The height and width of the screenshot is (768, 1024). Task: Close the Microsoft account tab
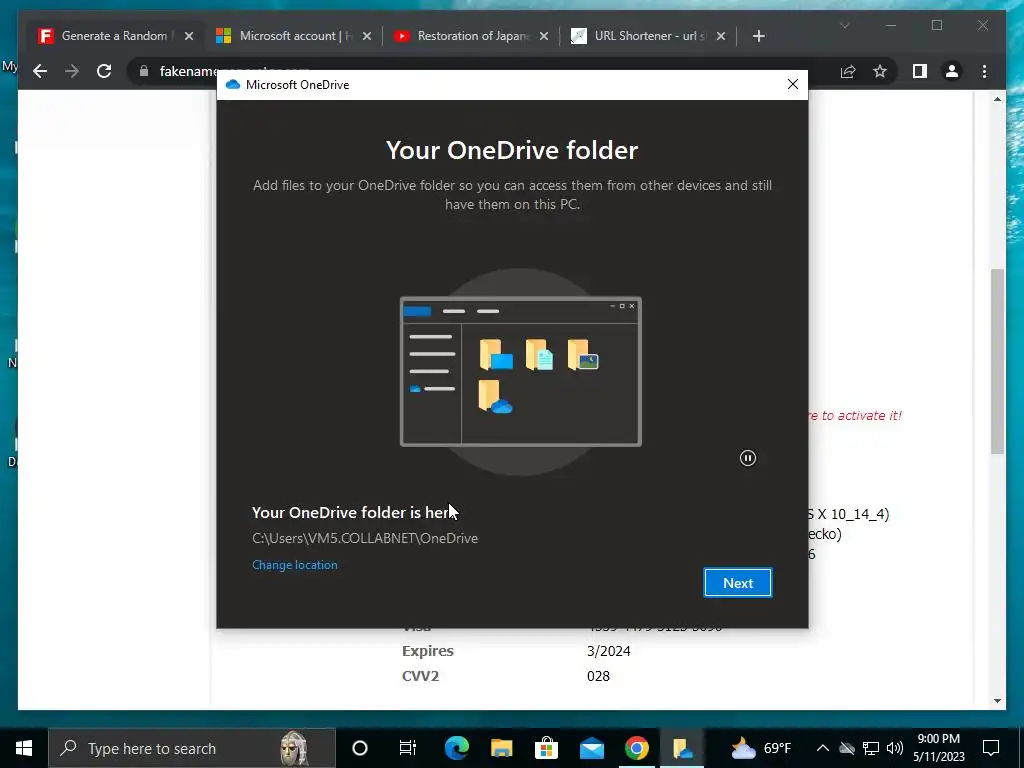[366, 36]
